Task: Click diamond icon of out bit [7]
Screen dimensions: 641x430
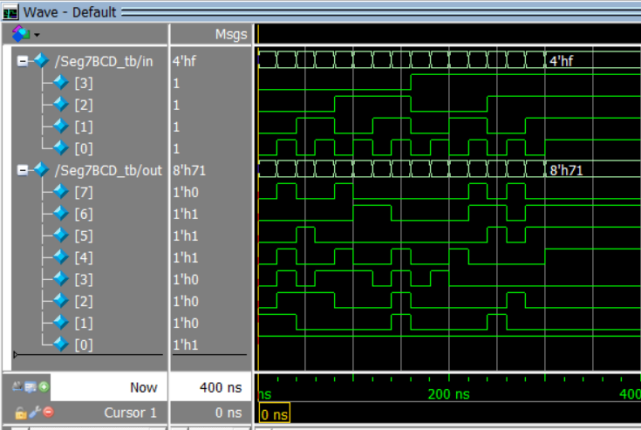Action: (x=61, y=191)
